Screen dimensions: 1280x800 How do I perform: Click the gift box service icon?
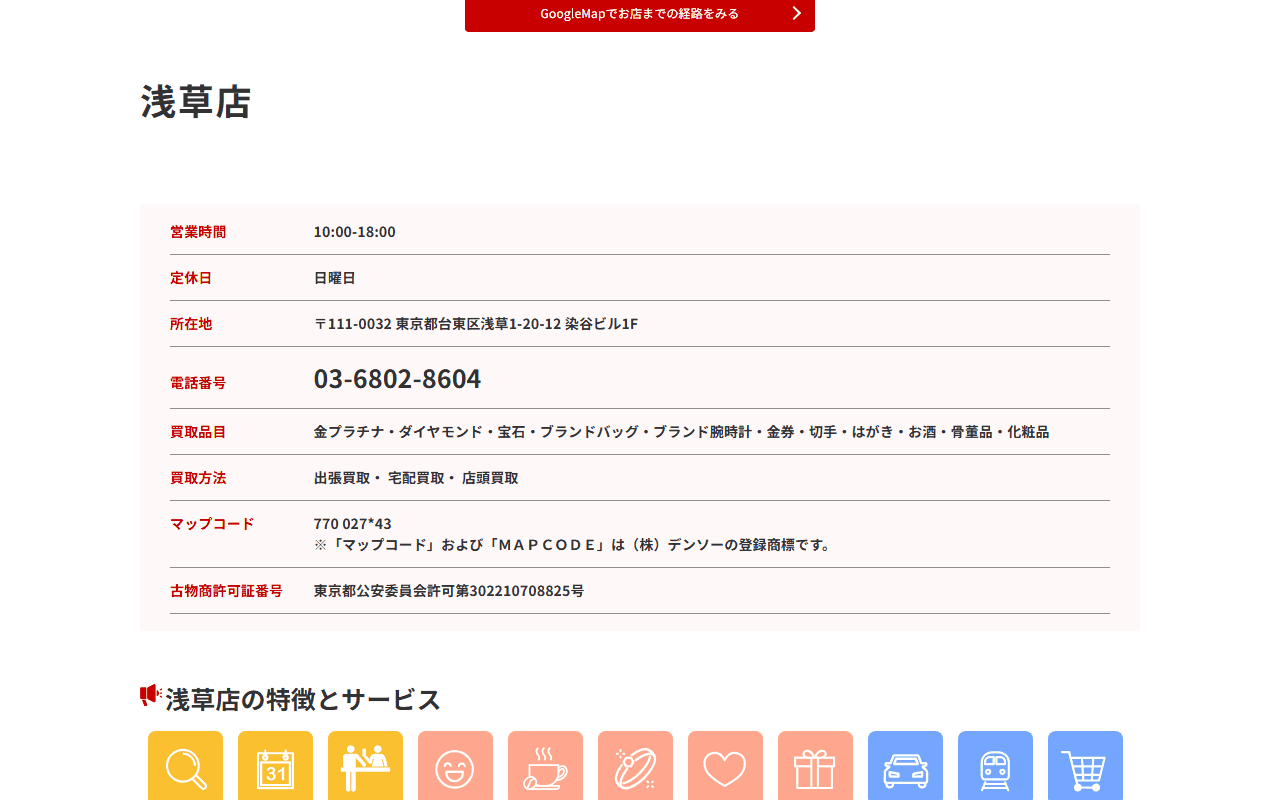[815, 766]
